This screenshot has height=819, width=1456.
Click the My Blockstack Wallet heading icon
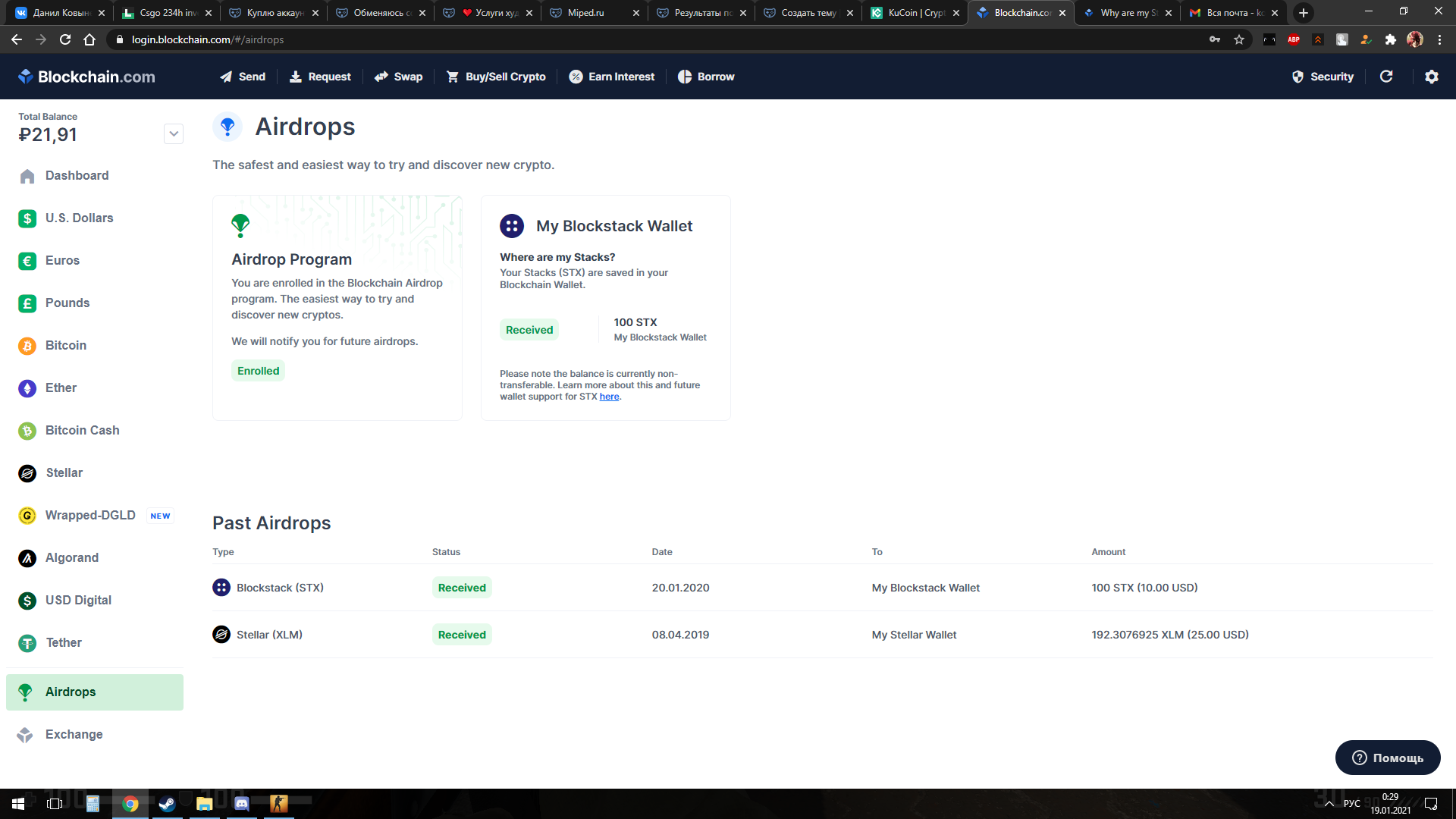(512, 226)
